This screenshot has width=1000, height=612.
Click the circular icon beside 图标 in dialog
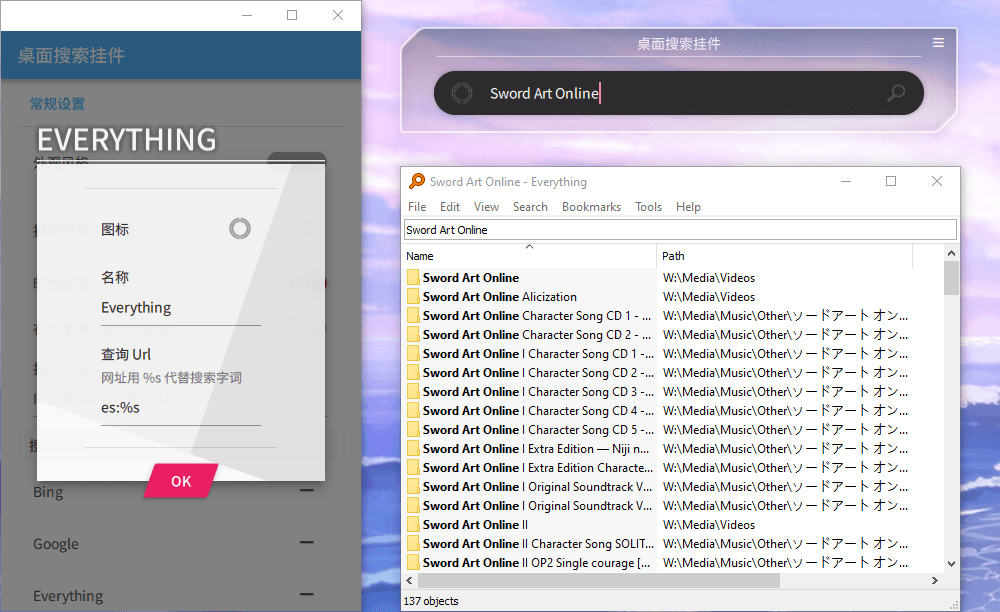click(240, 228)
